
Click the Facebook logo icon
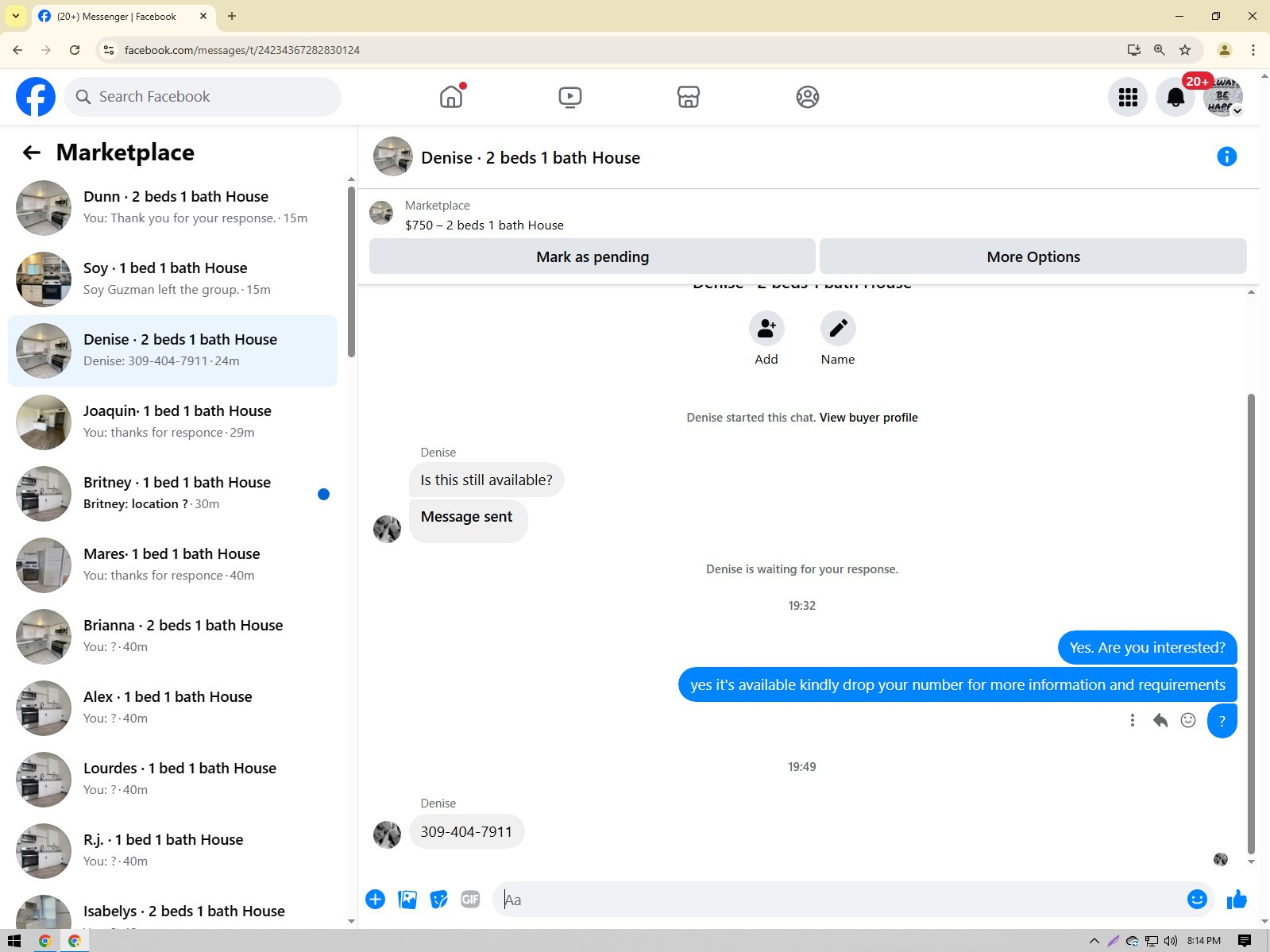pos(36,97)
